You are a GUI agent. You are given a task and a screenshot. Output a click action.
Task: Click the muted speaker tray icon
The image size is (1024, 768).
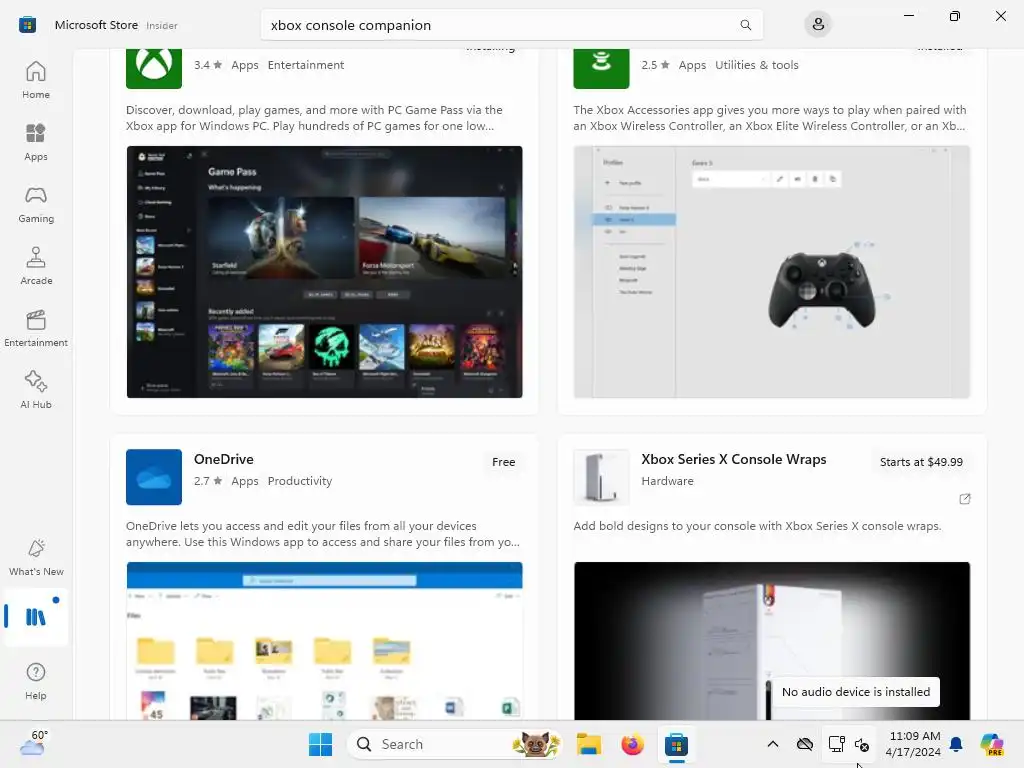(x=861, y=744)
